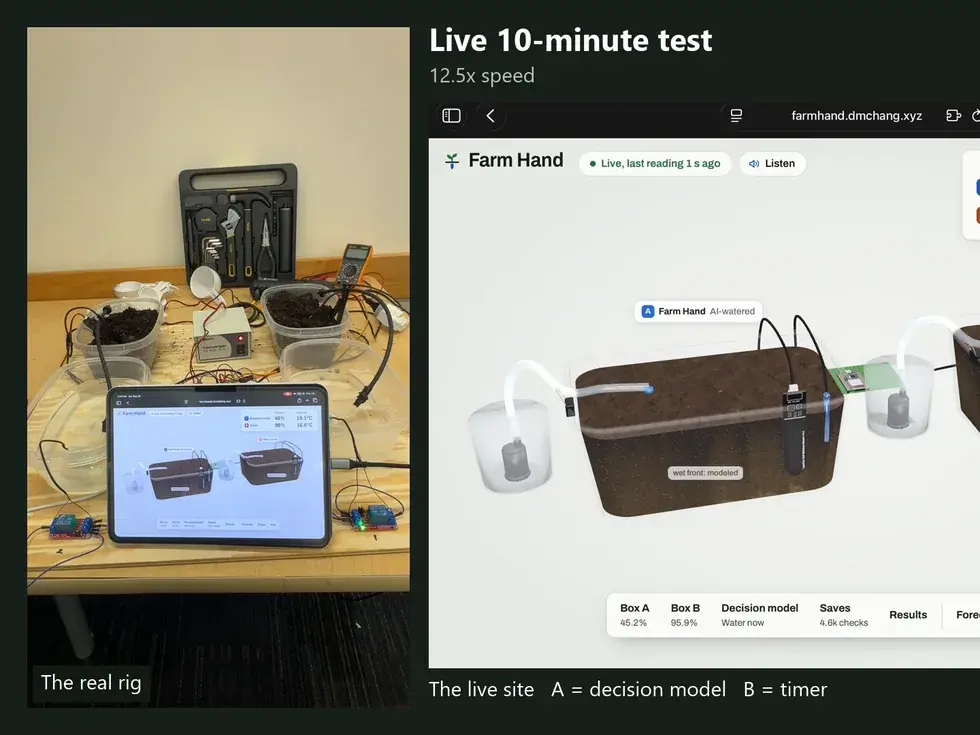
Task: Click the Live 10-minute test heading
Action: [x=571, y=41]
